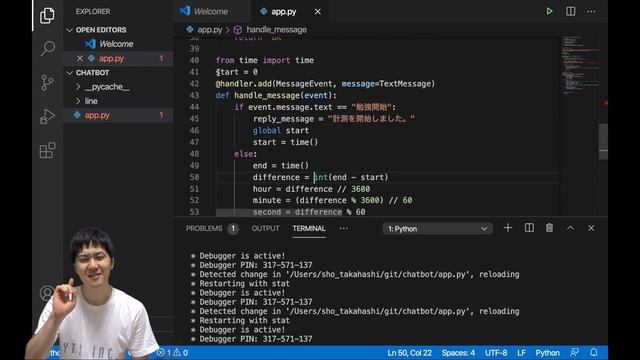Viewport: 640px width, 360px height.
Task: Click the code minimap overview
Action: pos(580,65)
